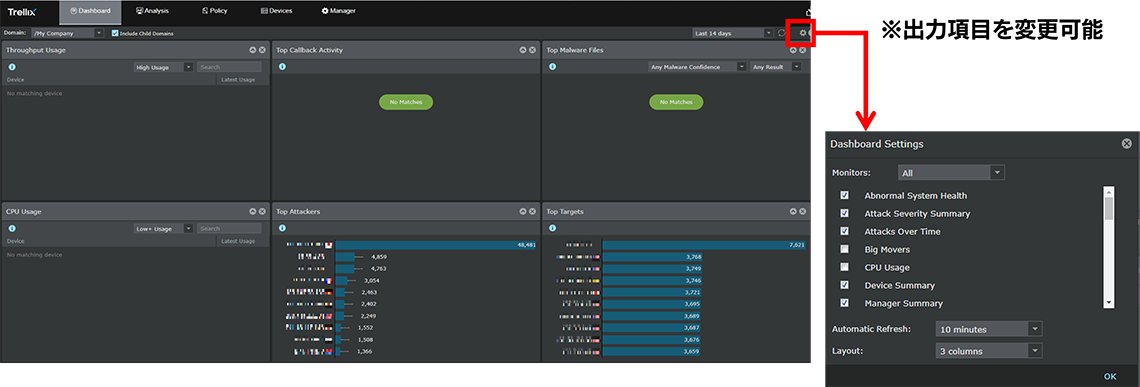
Task: Uncheck Abnormal System Health monitor
Action: pyautogui.click(x=844, y=196)
